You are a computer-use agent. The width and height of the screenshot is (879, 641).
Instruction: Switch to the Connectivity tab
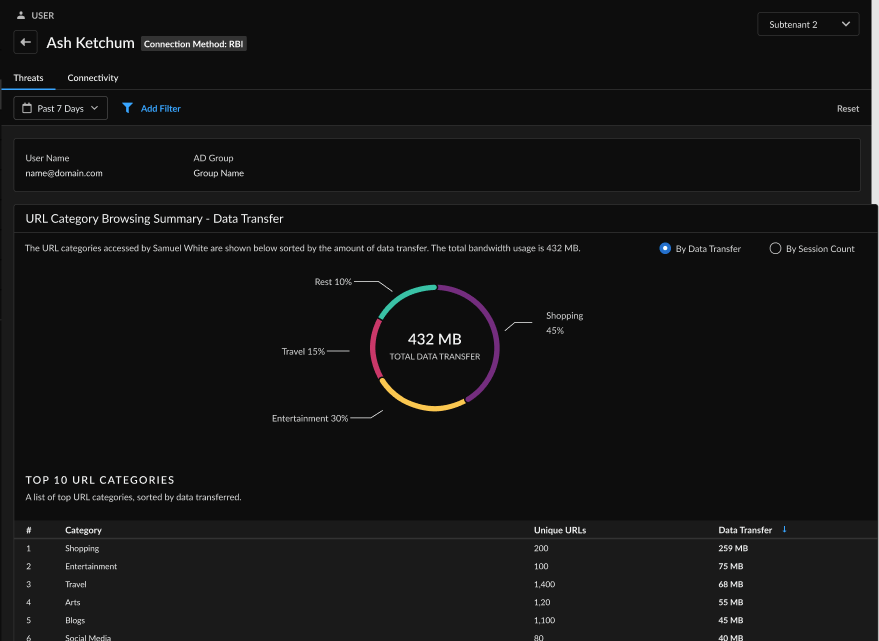(93, 78)
